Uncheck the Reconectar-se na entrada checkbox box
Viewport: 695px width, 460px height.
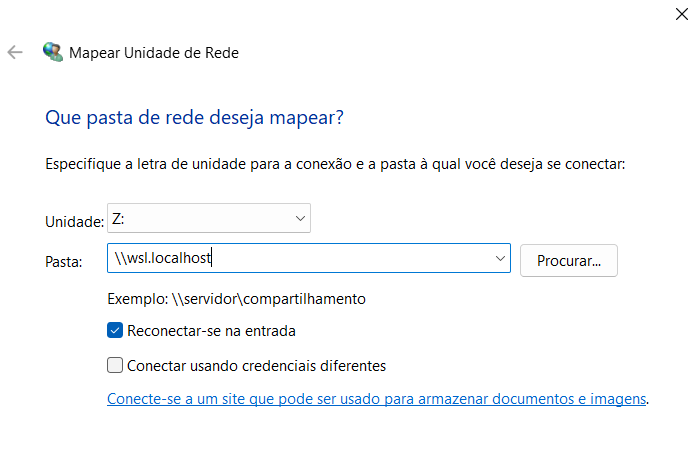pyautogui.click(x=115, y=330)
